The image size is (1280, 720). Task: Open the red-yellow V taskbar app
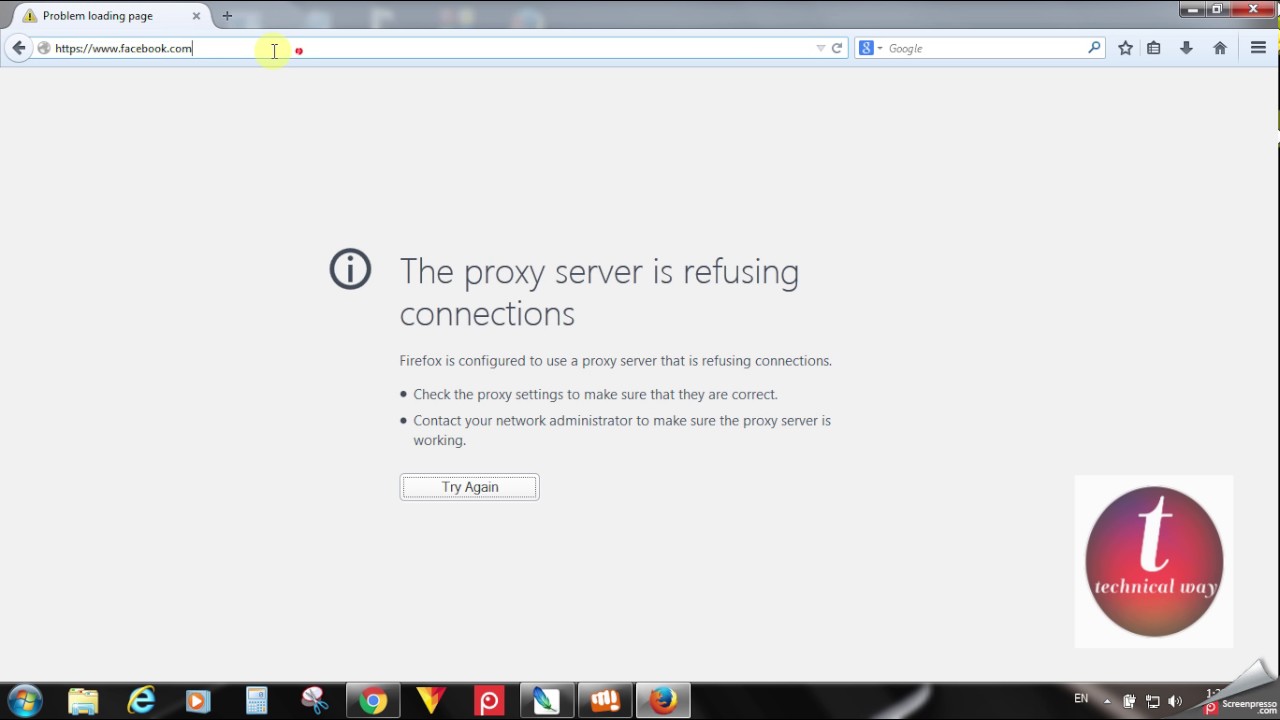(431, 701)
